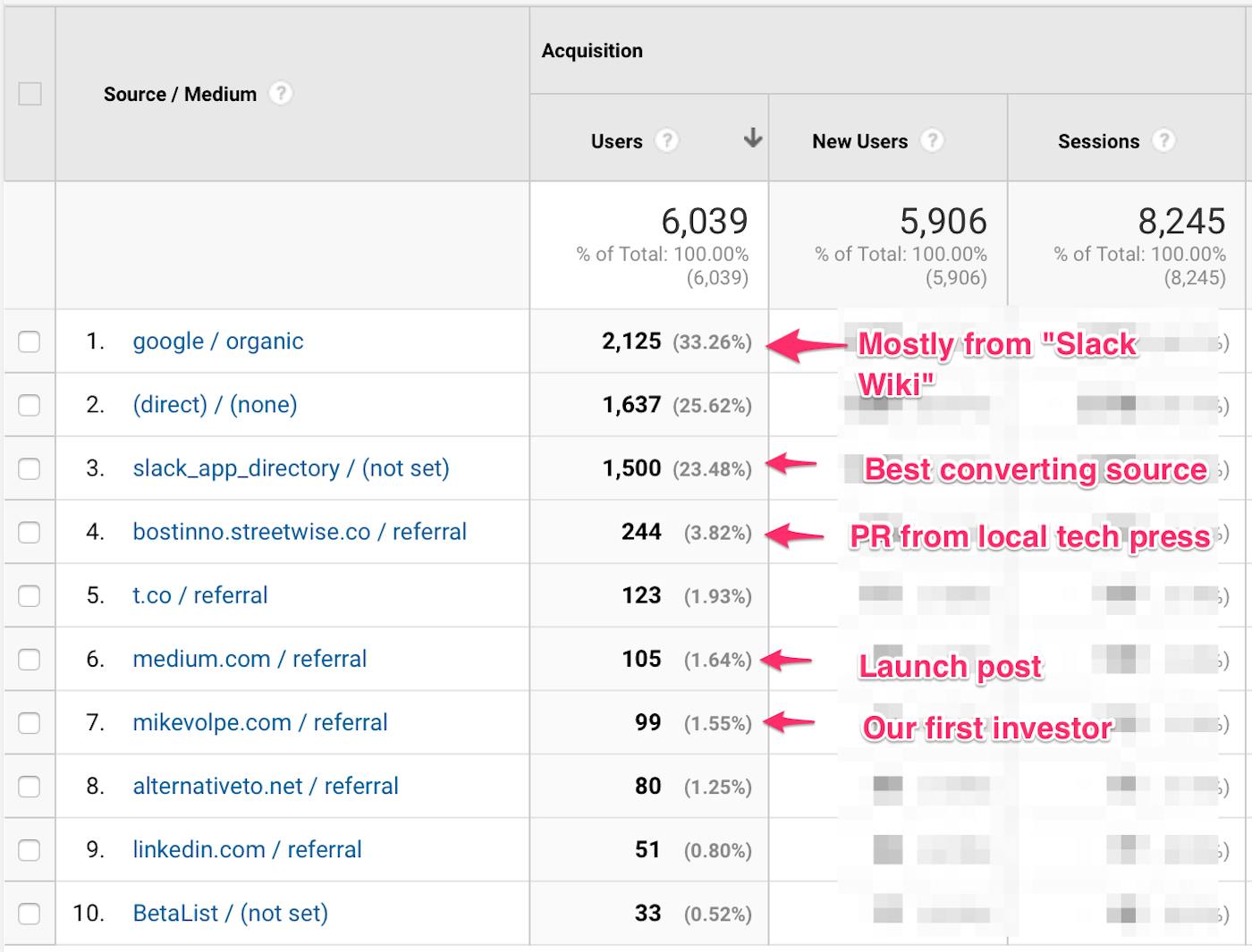
Task: Check the medium.com / referral row checkbox
Action: click(30, 659)
